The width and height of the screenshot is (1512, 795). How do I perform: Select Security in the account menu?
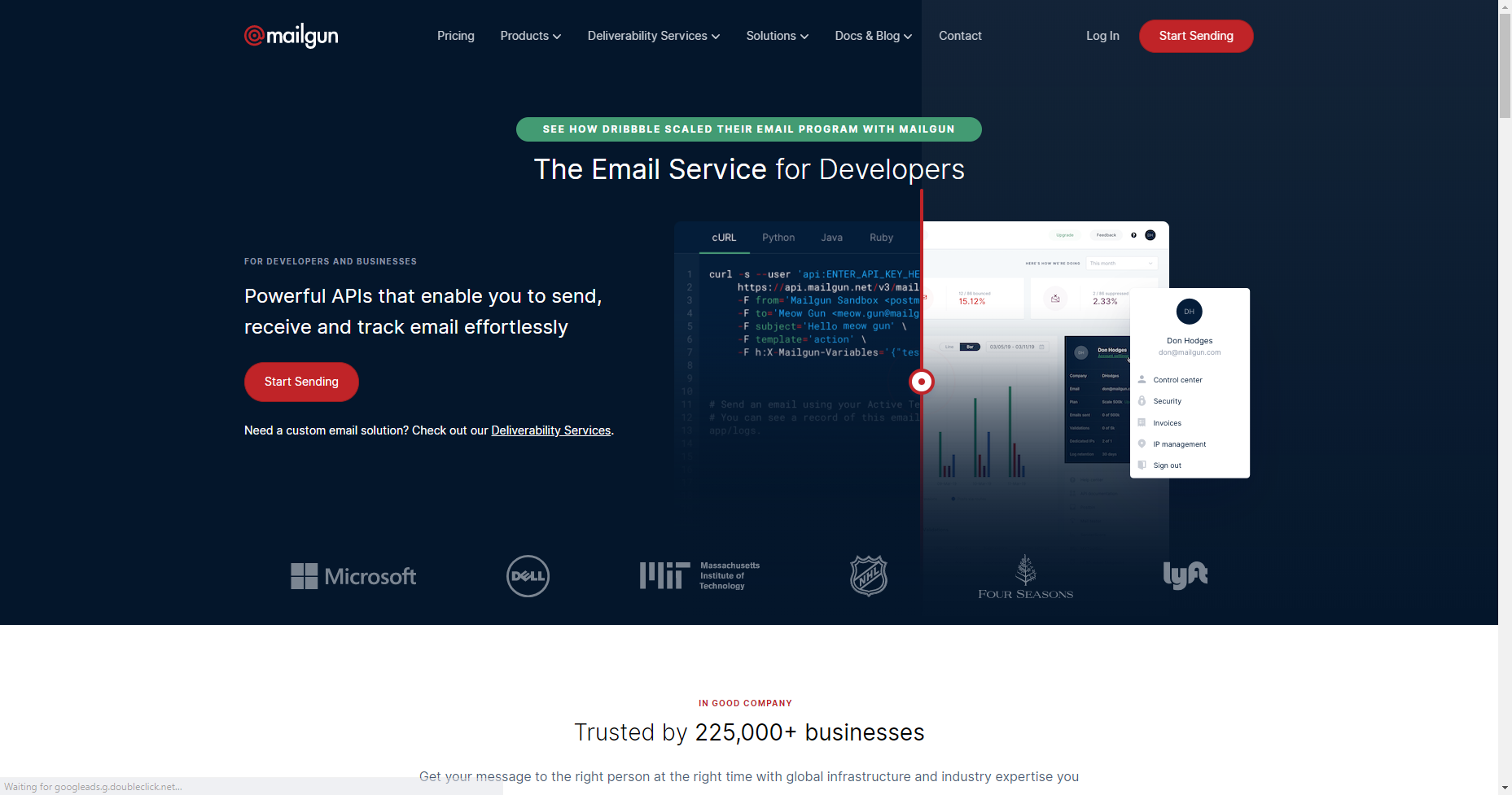click(1167, 401)
